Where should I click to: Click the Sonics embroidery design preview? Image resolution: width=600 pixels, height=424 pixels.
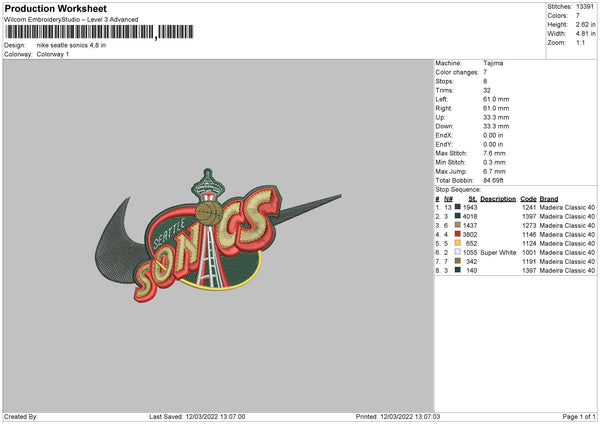[218, 235]
